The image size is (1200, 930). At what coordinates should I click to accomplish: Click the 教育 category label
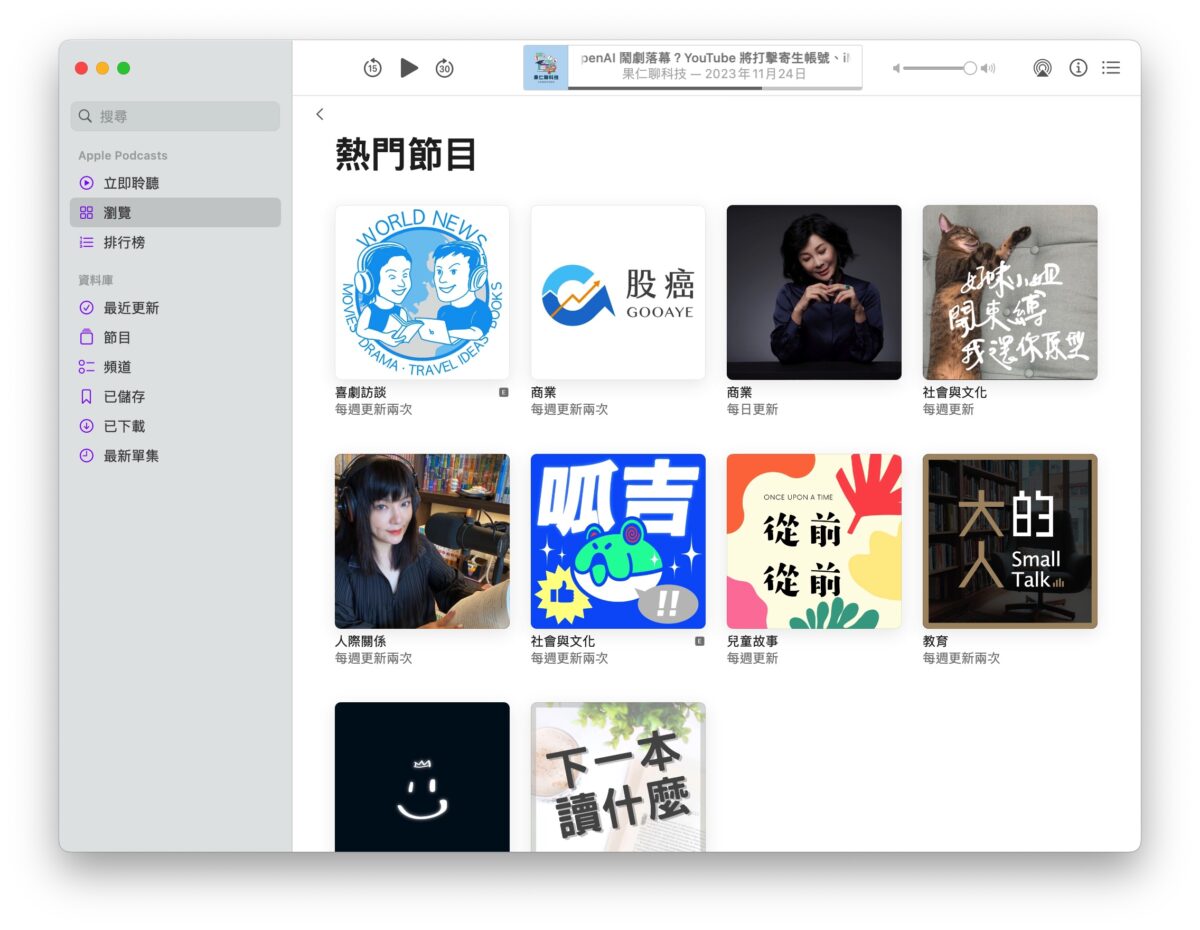click(x=936, y=641)
